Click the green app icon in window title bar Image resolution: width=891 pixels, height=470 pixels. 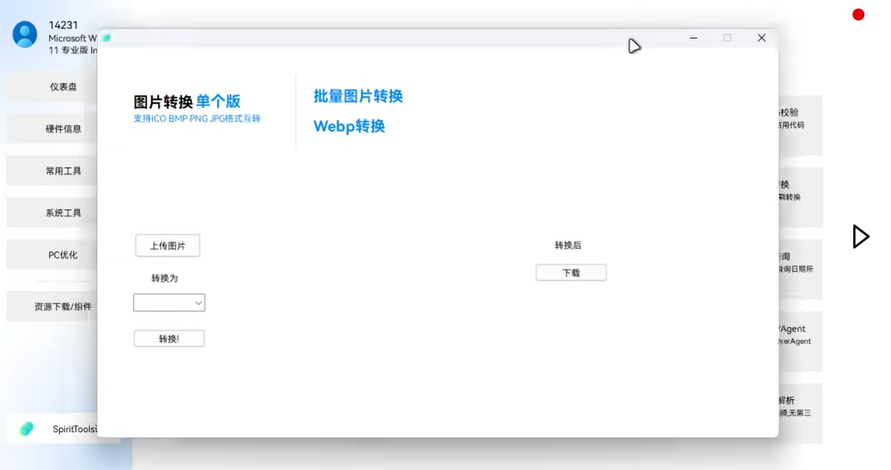107,38
